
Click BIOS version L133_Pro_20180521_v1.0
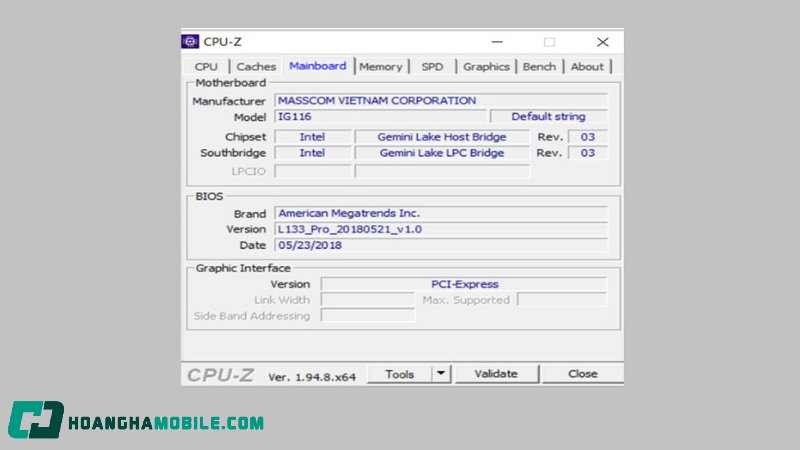pos(441,229)
